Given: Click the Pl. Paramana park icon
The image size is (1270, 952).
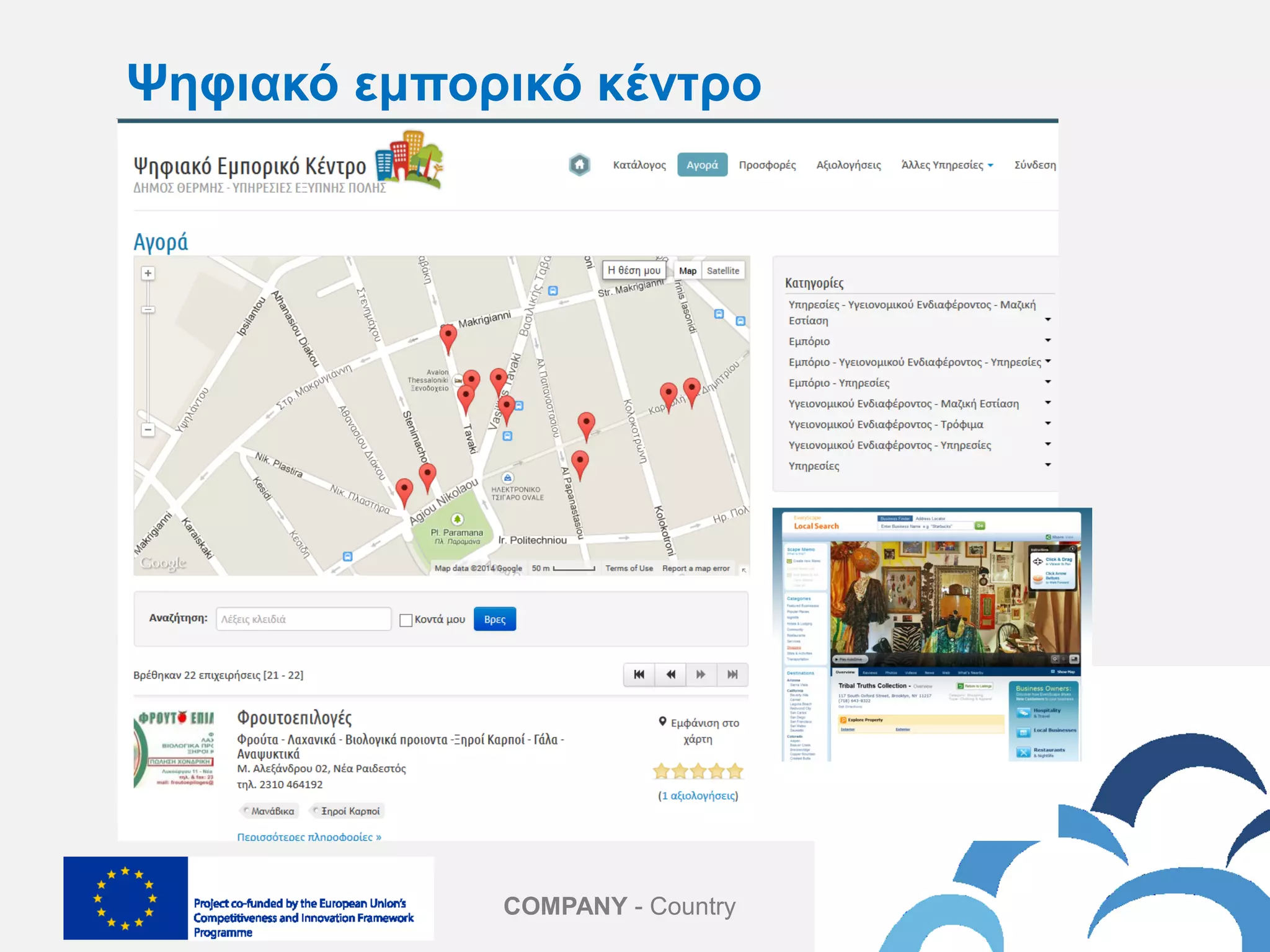Looking at the screenshot, I should 457,519.
